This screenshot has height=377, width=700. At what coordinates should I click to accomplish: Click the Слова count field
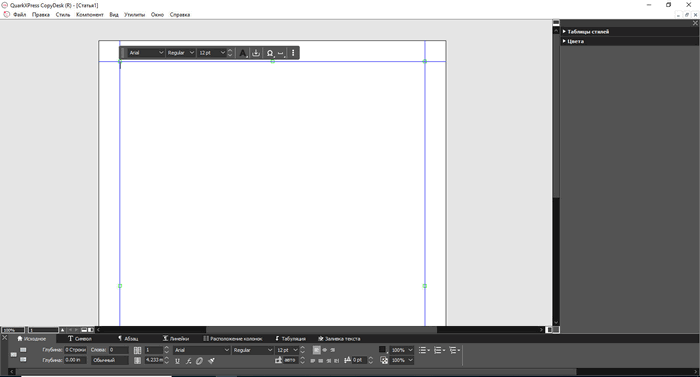[118, 350]
